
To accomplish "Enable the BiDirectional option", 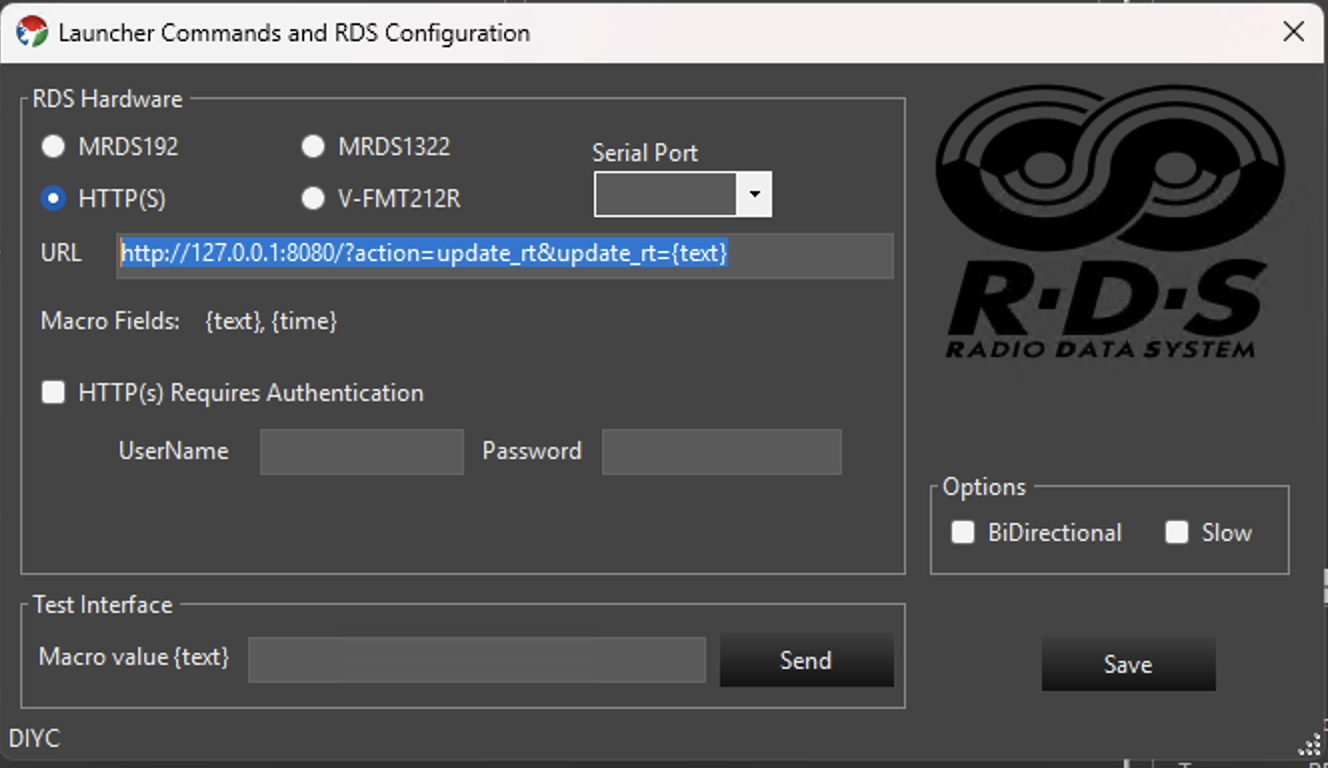I will point(962,532).
